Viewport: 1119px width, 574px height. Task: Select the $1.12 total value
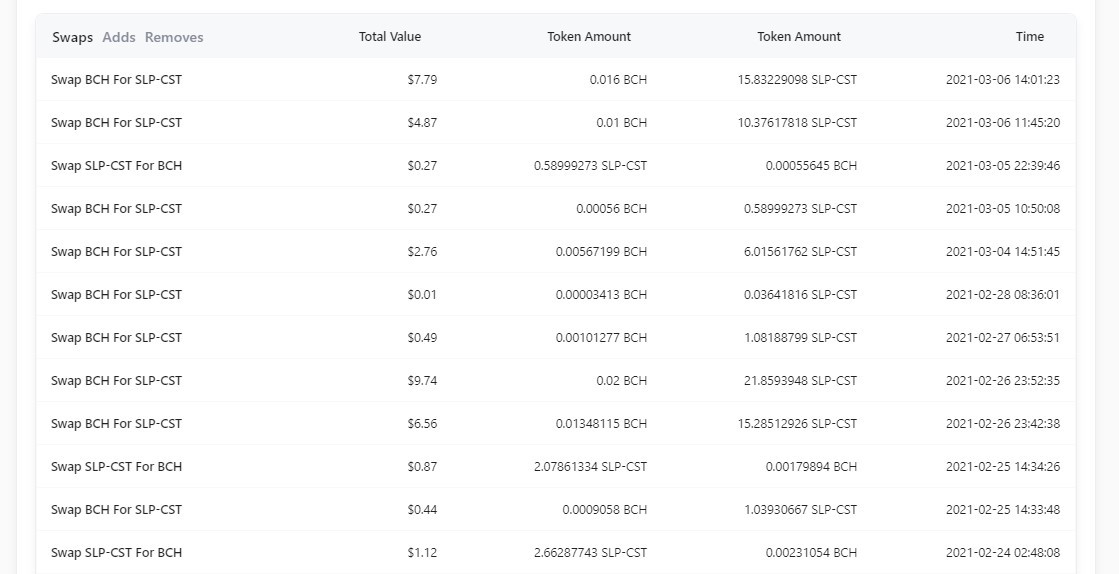coord(422,553)
